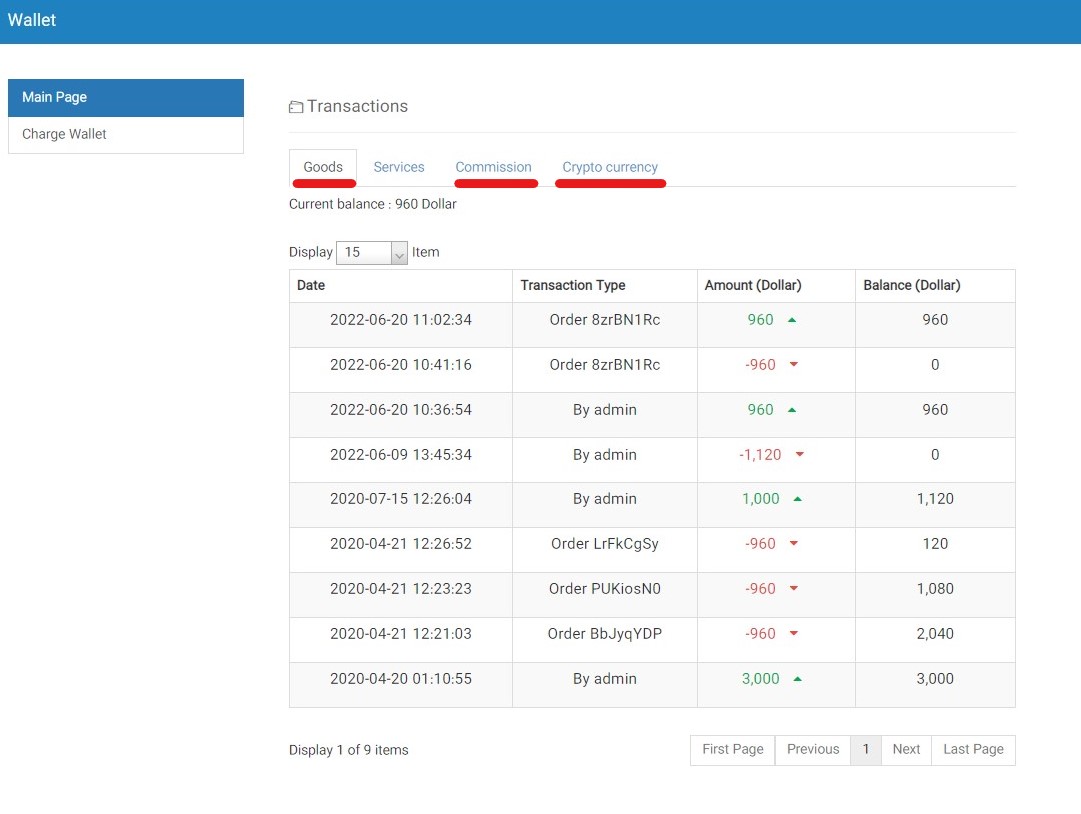Click By admin in 2020-07-15 row

[605, 499]
